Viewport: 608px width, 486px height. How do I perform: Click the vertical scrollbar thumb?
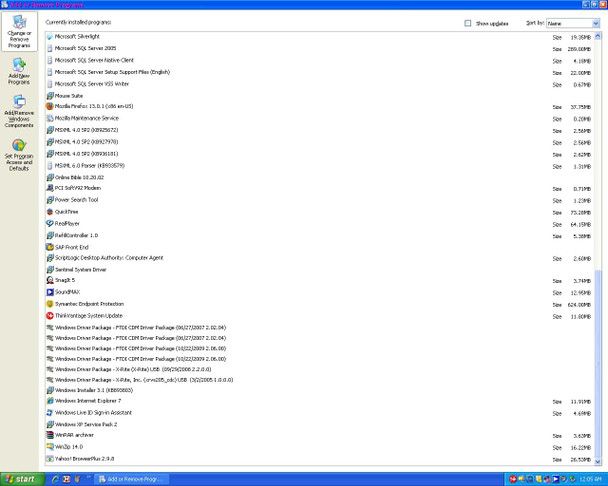[x=598, y=364]
